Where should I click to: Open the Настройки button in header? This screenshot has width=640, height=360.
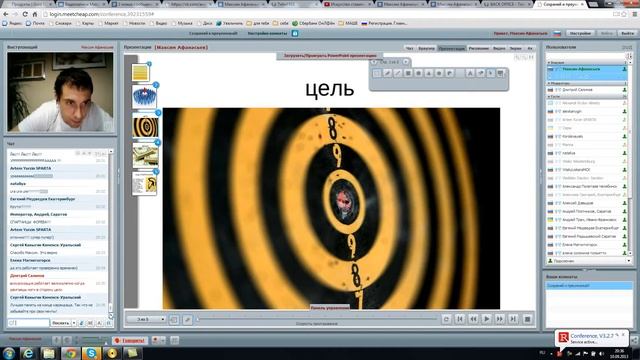580,33
